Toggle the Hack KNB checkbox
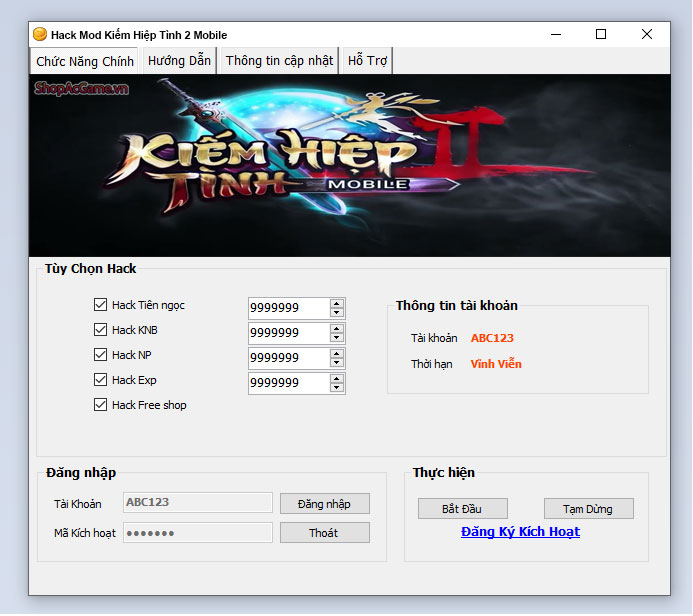Image resolution: width=693 pixels, height=616 pixels. 100,330
